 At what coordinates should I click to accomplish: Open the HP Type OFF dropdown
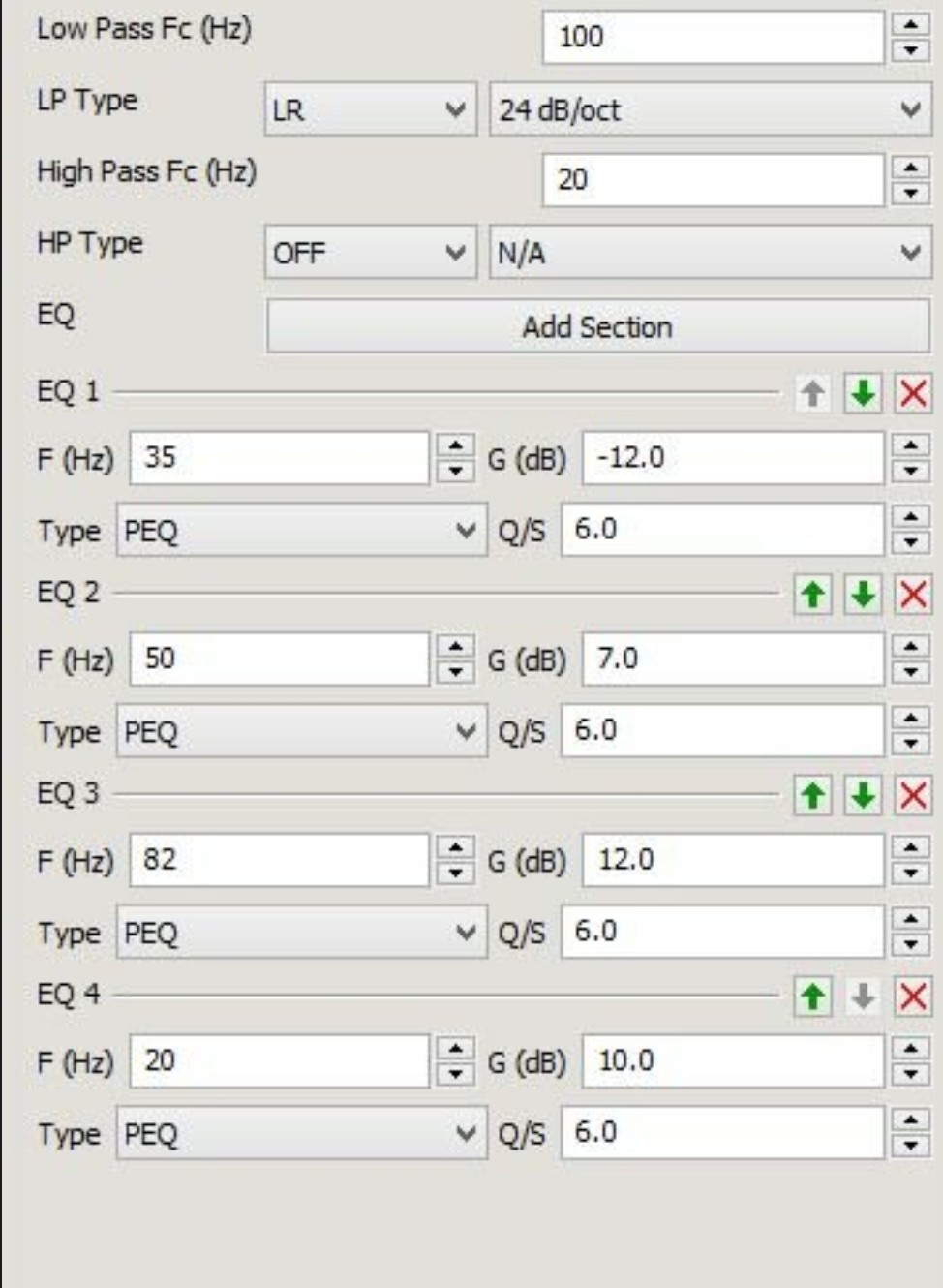click(x=371, y=253)
